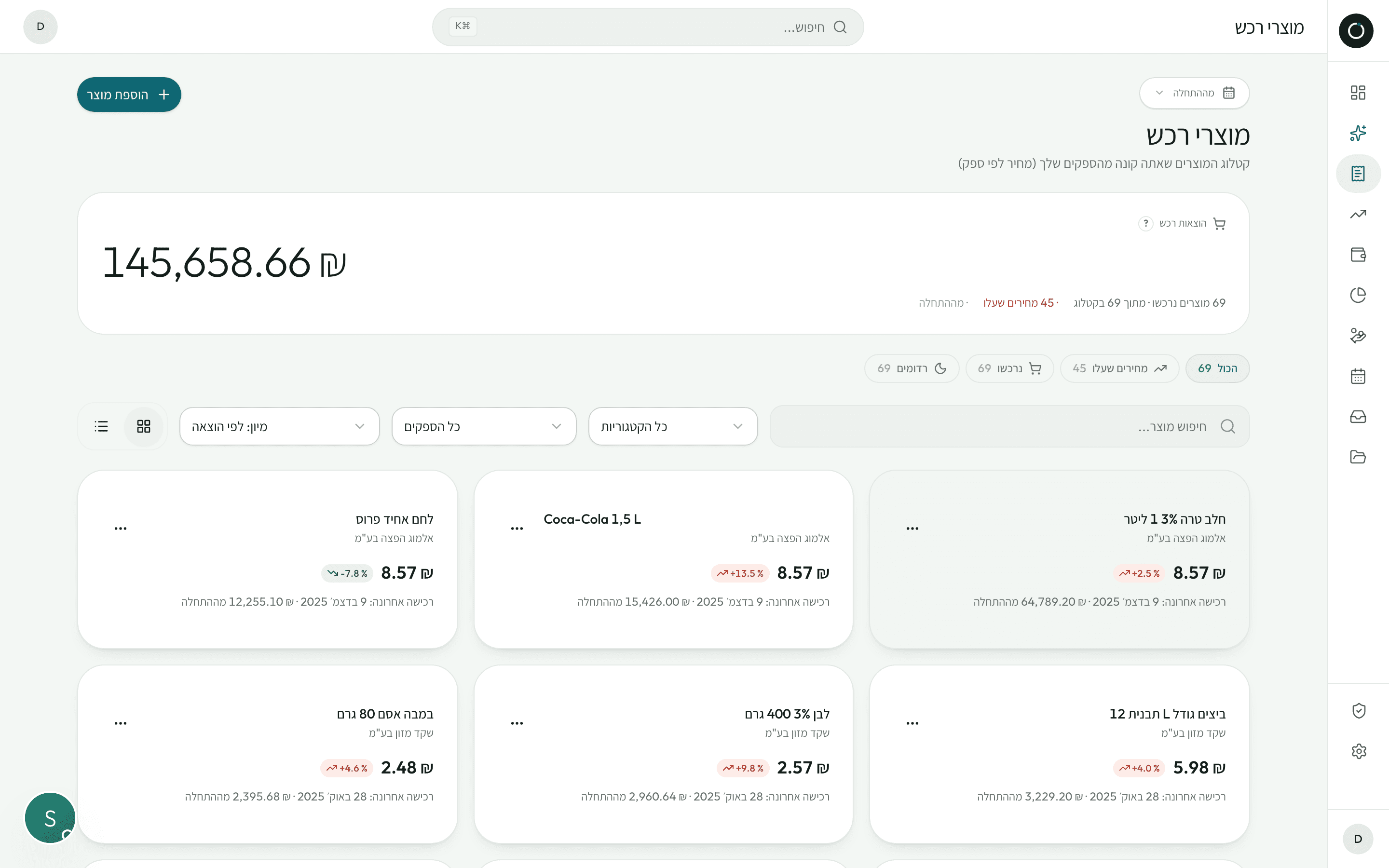Click the ₪ 5.98 price on ביצים card

click(1199, 768)
